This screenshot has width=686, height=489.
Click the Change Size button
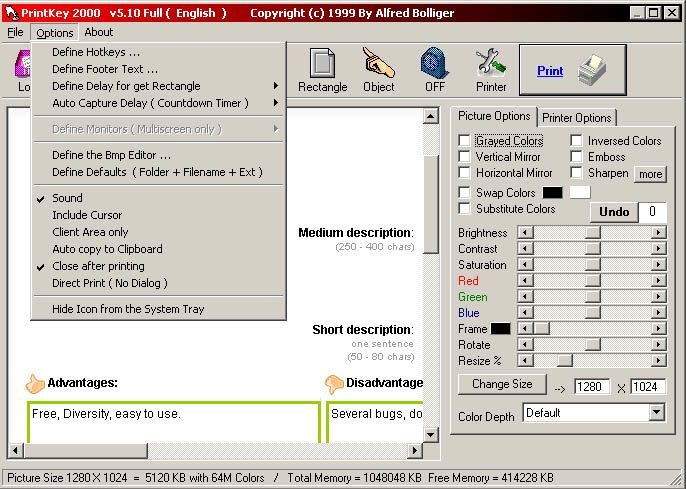pyautogui.click(x=502, y=384)
